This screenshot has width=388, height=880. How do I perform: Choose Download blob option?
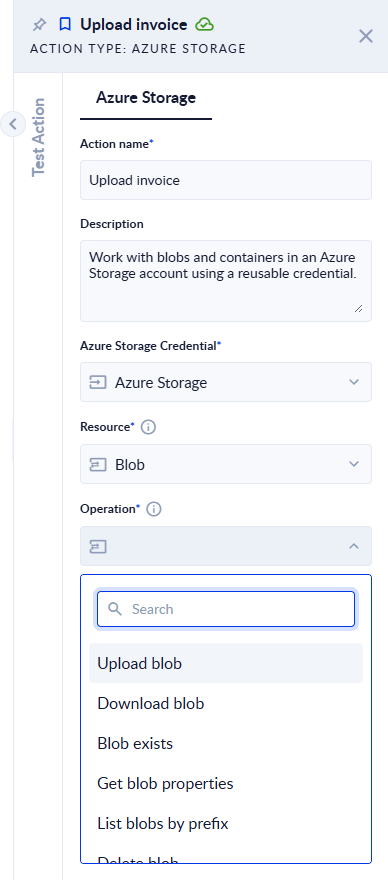(x=226, y=703)
